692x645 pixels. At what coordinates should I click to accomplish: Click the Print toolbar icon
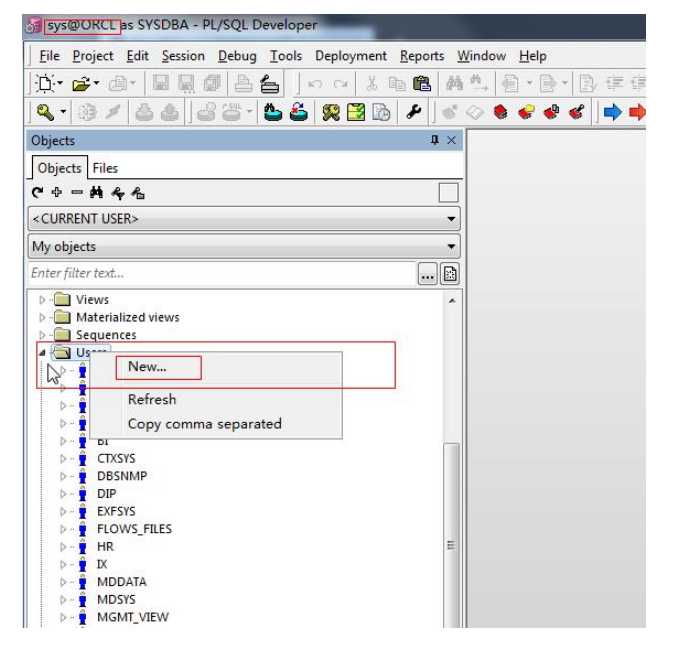click(x=243, y=82)
